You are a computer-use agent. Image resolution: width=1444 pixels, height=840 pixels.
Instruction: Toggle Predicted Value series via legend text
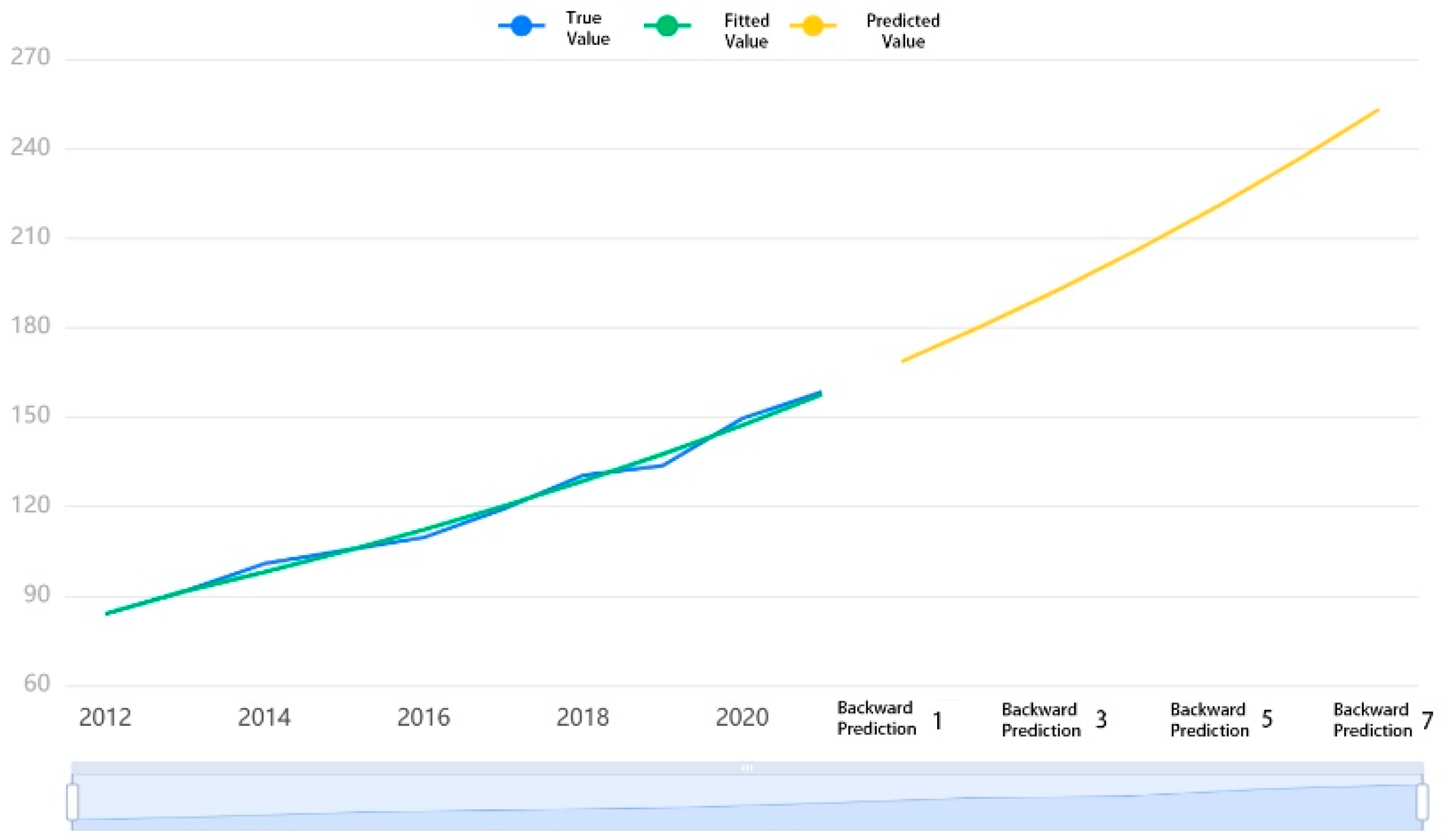click(x=902, y=31)
